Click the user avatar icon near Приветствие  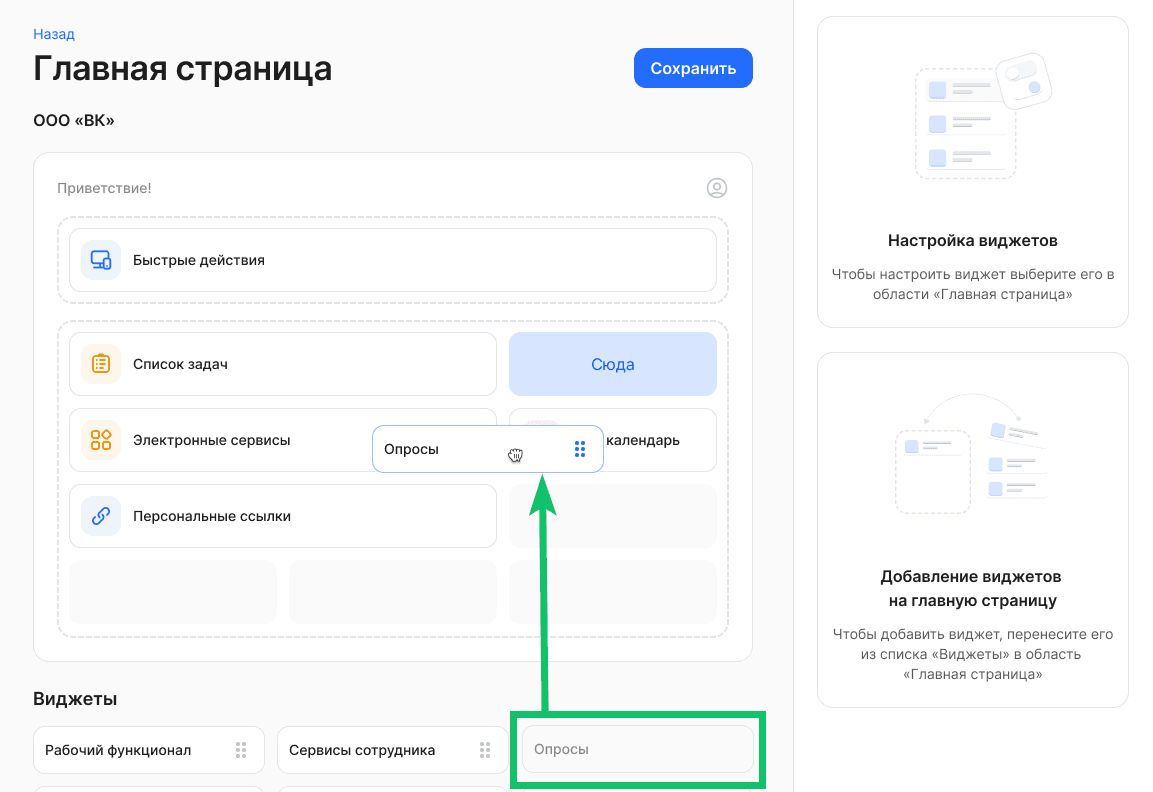point(717,188)
